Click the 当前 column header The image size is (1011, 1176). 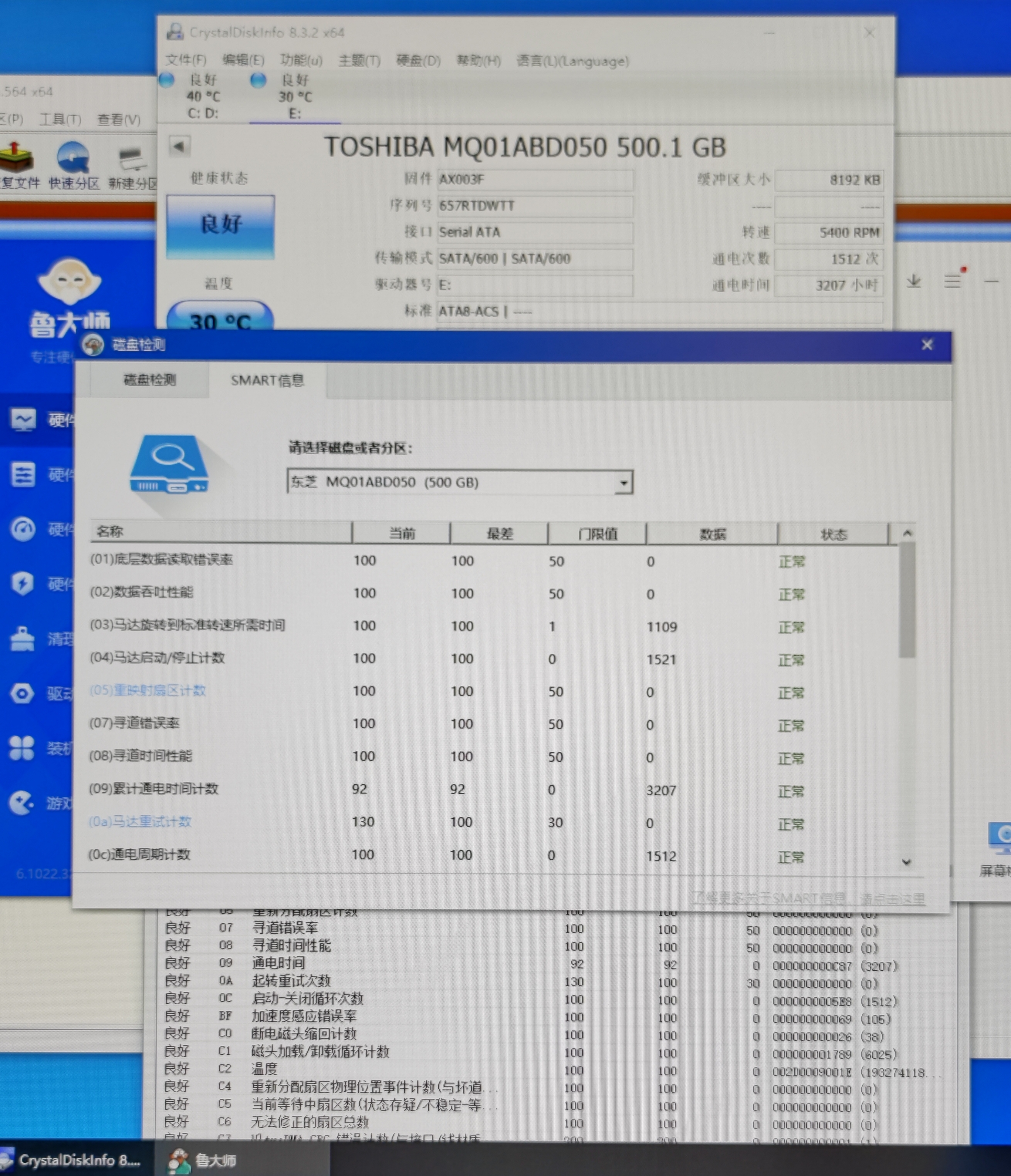[x=401, y=533]
